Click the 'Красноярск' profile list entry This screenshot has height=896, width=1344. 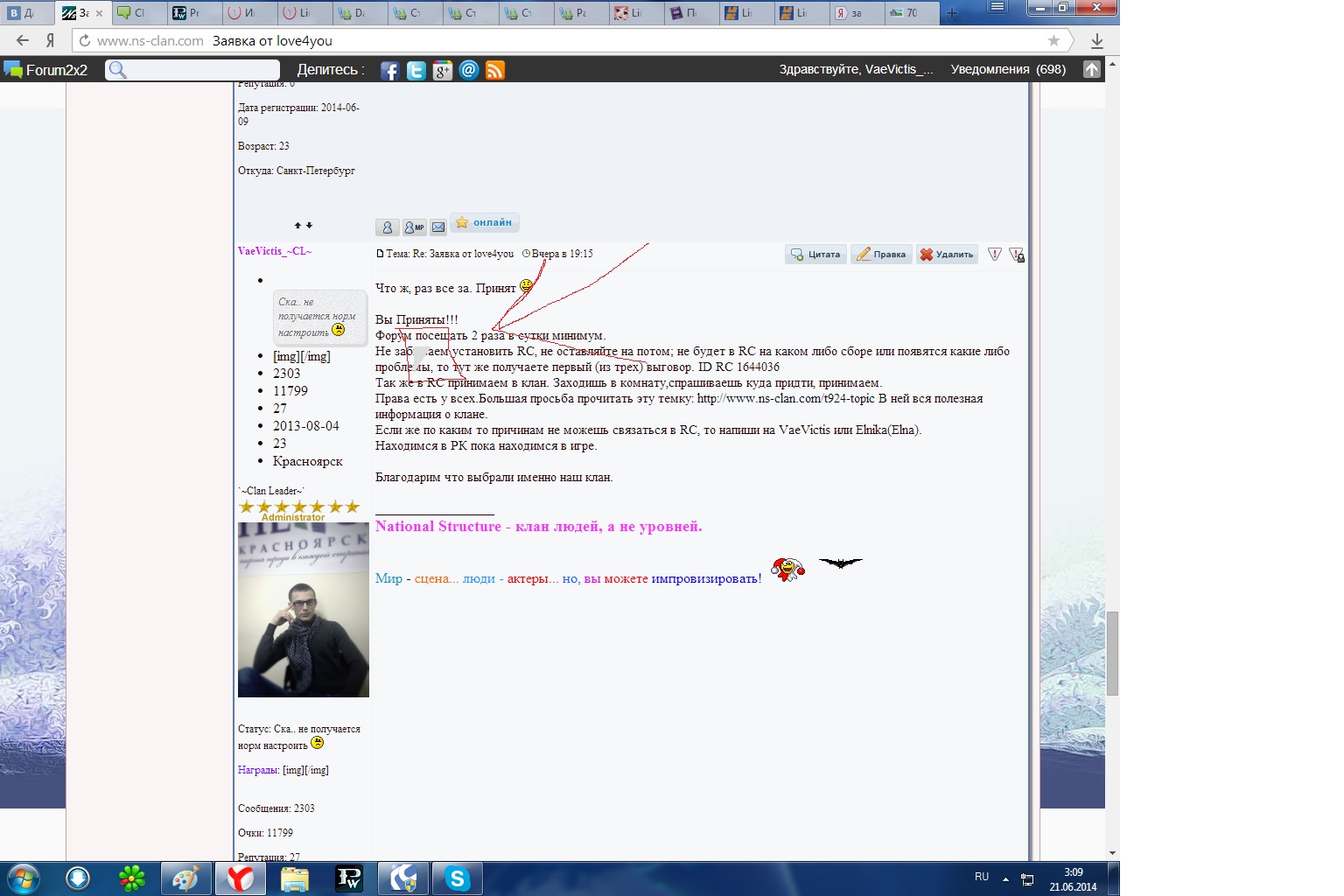click(x=308, y=461)
